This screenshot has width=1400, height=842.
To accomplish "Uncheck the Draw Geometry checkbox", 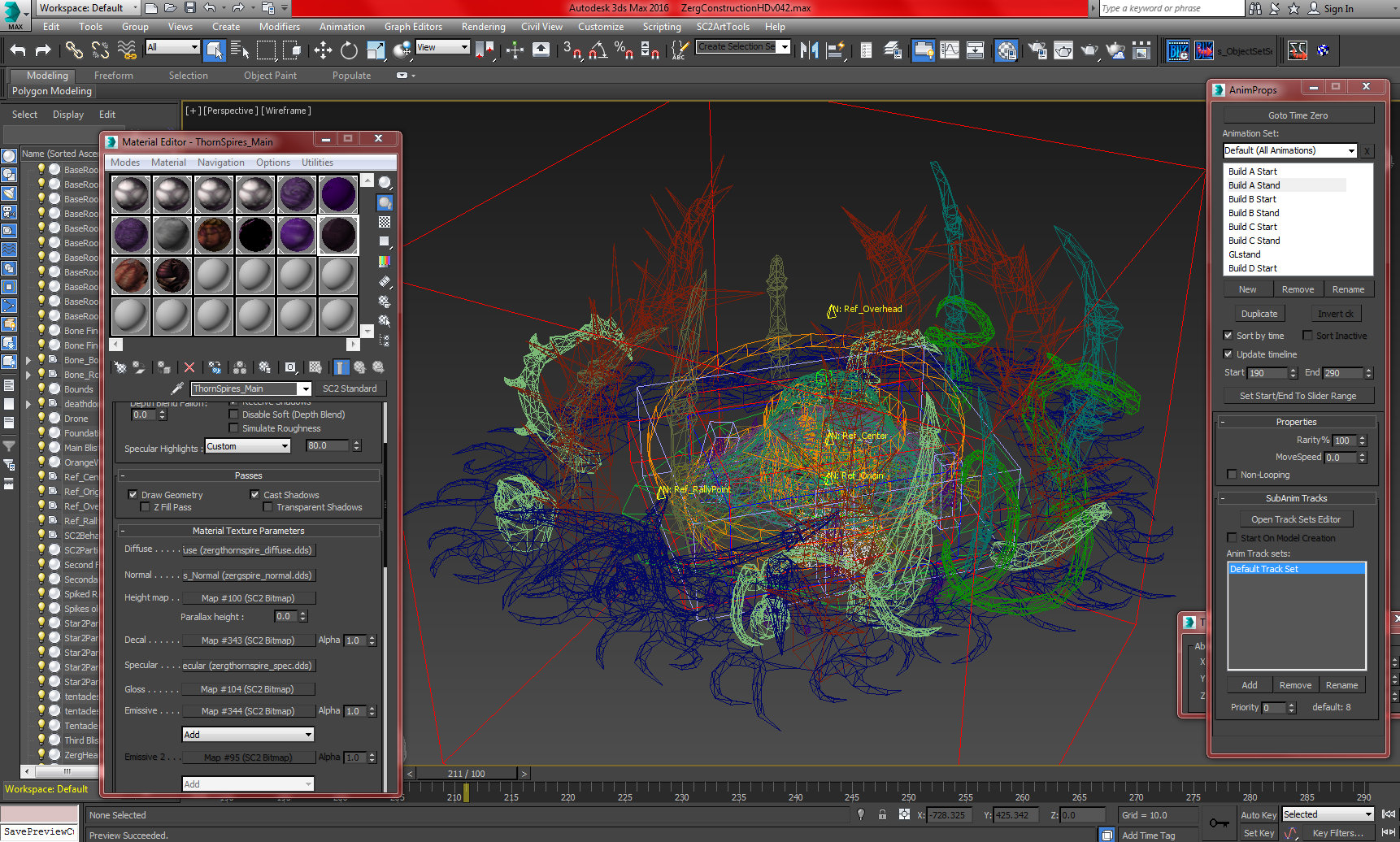I will (x=133, y=494).
